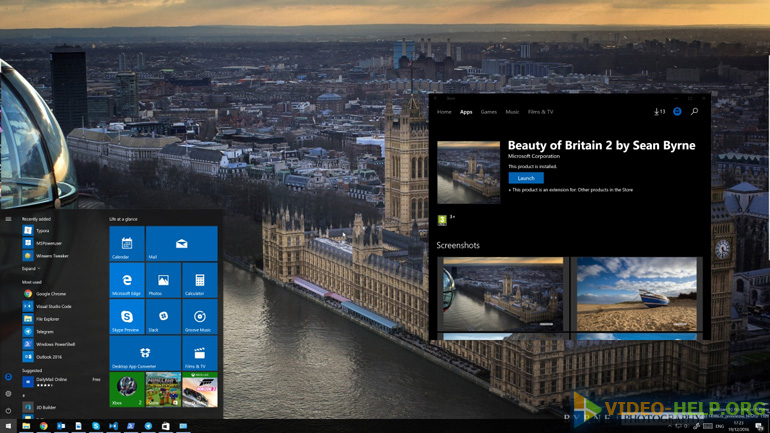Click the Skype Preview tile
Image resolution: width=770 pixels, height=433 pixels.
(127, 317)
